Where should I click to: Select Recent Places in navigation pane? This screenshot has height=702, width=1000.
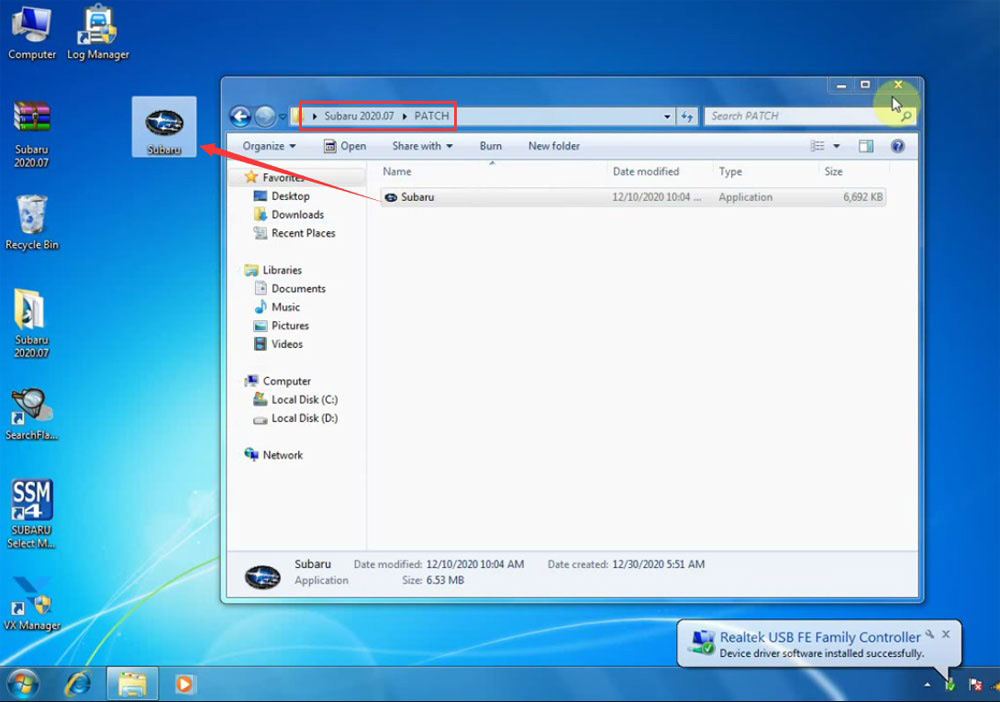point(303,233)
